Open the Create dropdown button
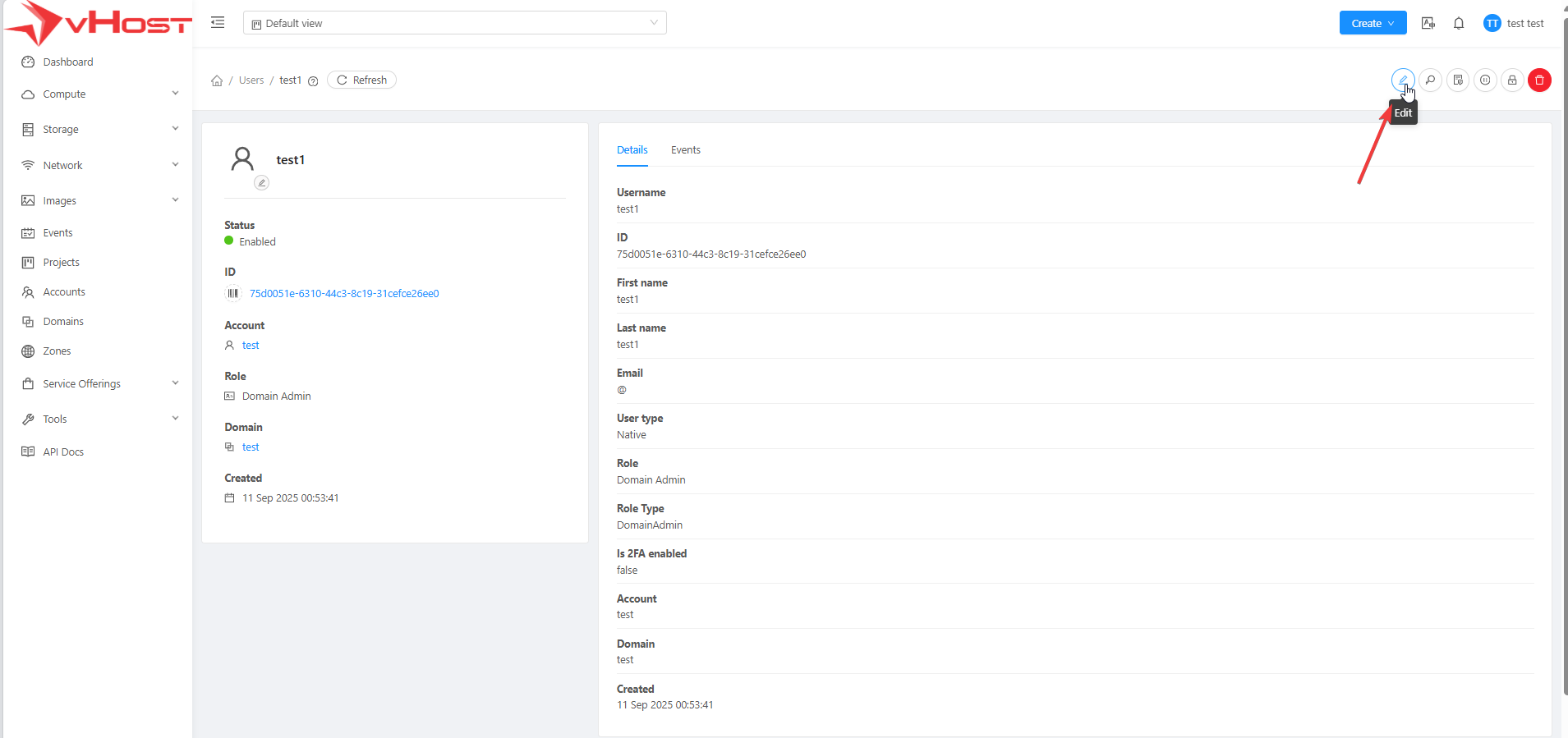The image size is (1568, 738). click(x=1373, y=24)
